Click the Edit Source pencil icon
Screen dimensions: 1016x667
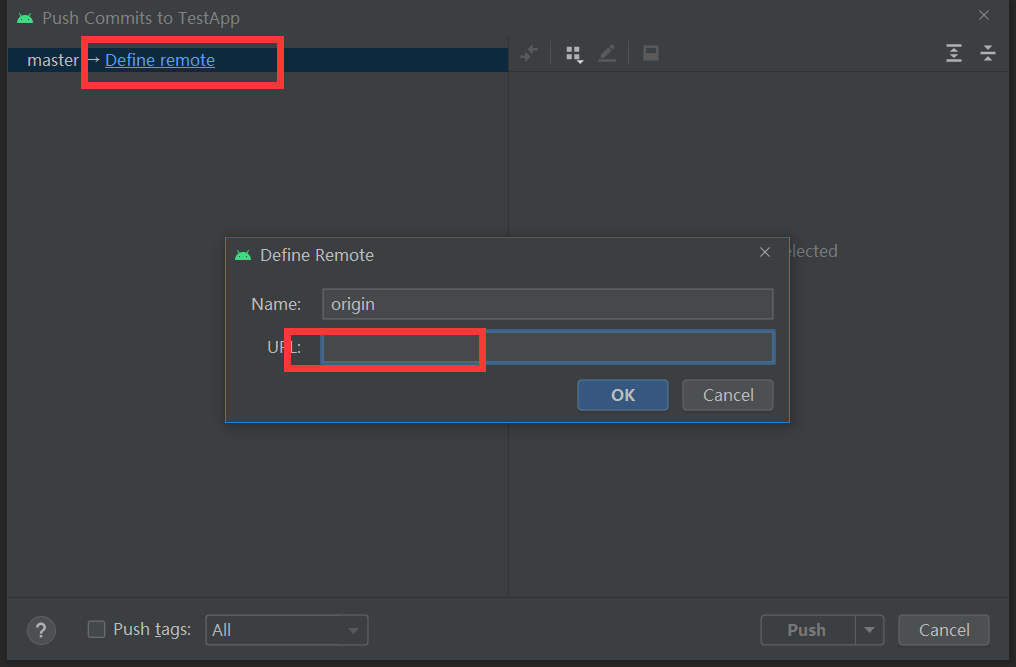[607, 53]
